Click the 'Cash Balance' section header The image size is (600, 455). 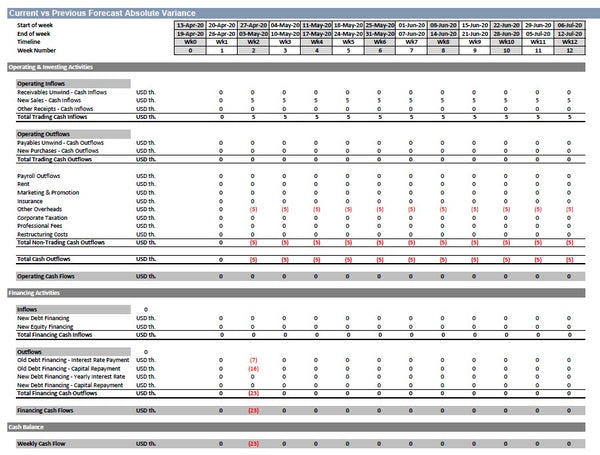(x=27, y=427)
